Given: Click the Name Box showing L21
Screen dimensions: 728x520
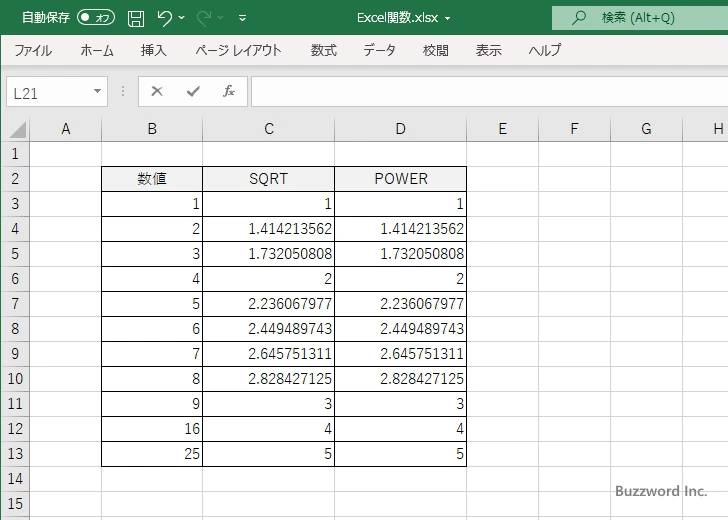Looking at the screenshot, I should [49, 92].
